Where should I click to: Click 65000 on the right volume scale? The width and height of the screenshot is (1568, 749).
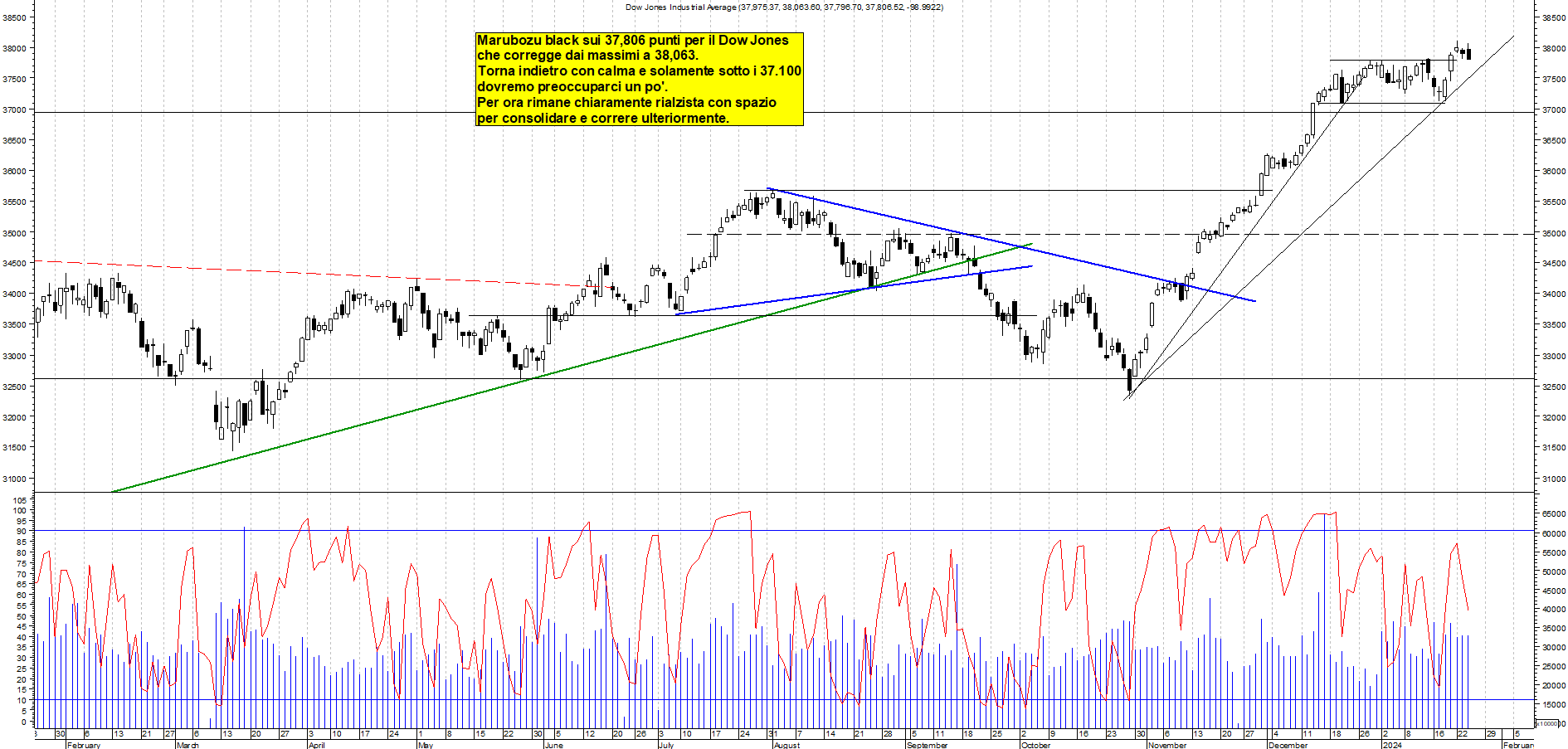point(1554,514)
